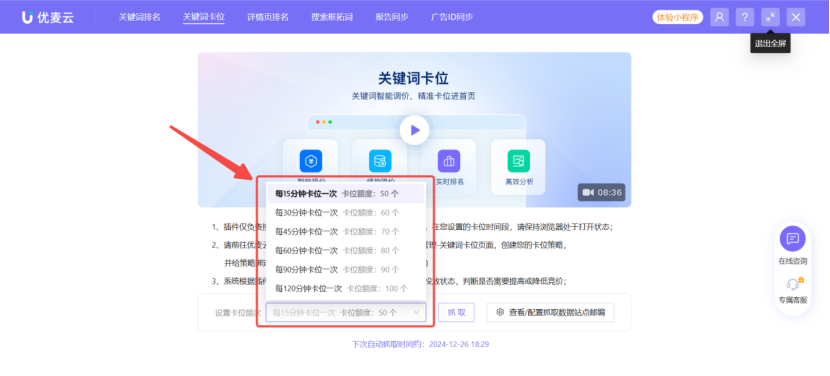
Task: Click the cyan database feature icon
Action: 380,161
